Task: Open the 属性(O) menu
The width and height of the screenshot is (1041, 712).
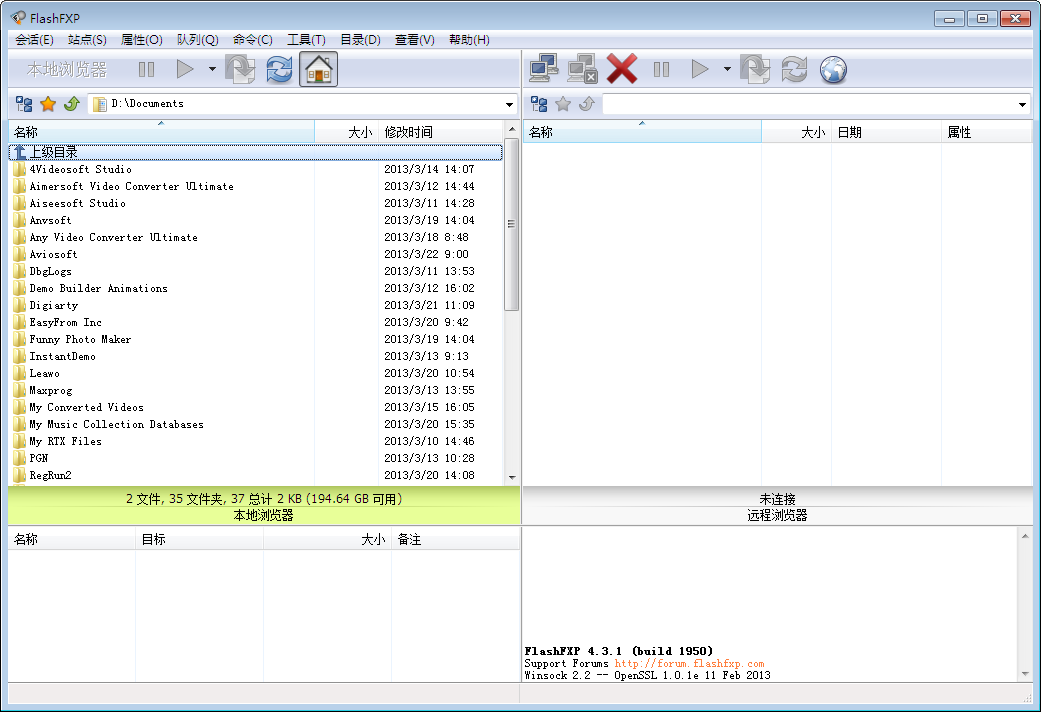Action: pyautogui.click(x=141, y=40)
